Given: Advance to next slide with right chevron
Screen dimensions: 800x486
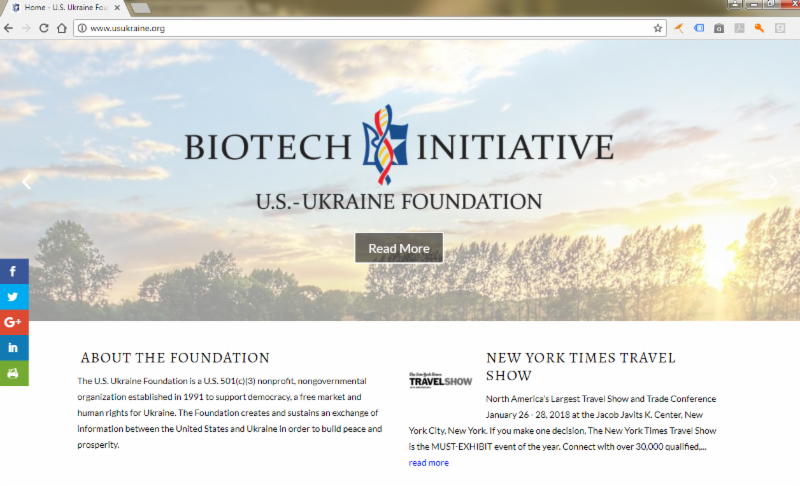Looking at the screenshot, I should tap(774, 182).
